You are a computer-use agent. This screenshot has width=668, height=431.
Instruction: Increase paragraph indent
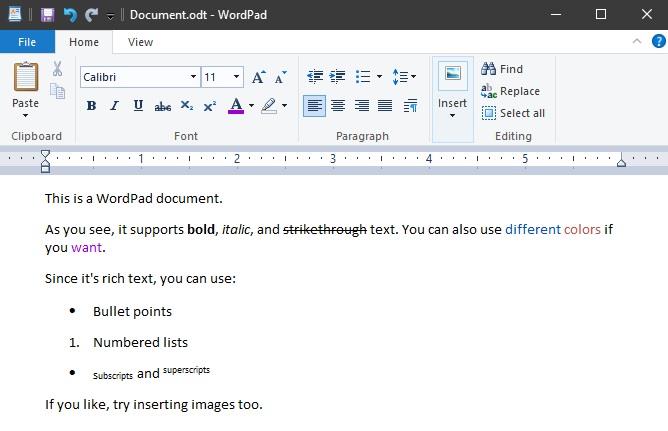tap(337, 77)
